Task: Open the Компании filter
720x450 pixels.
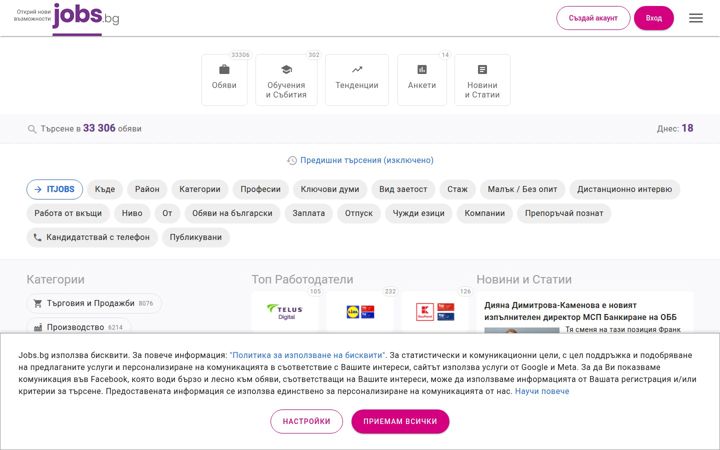Action: tap(484, 213)
